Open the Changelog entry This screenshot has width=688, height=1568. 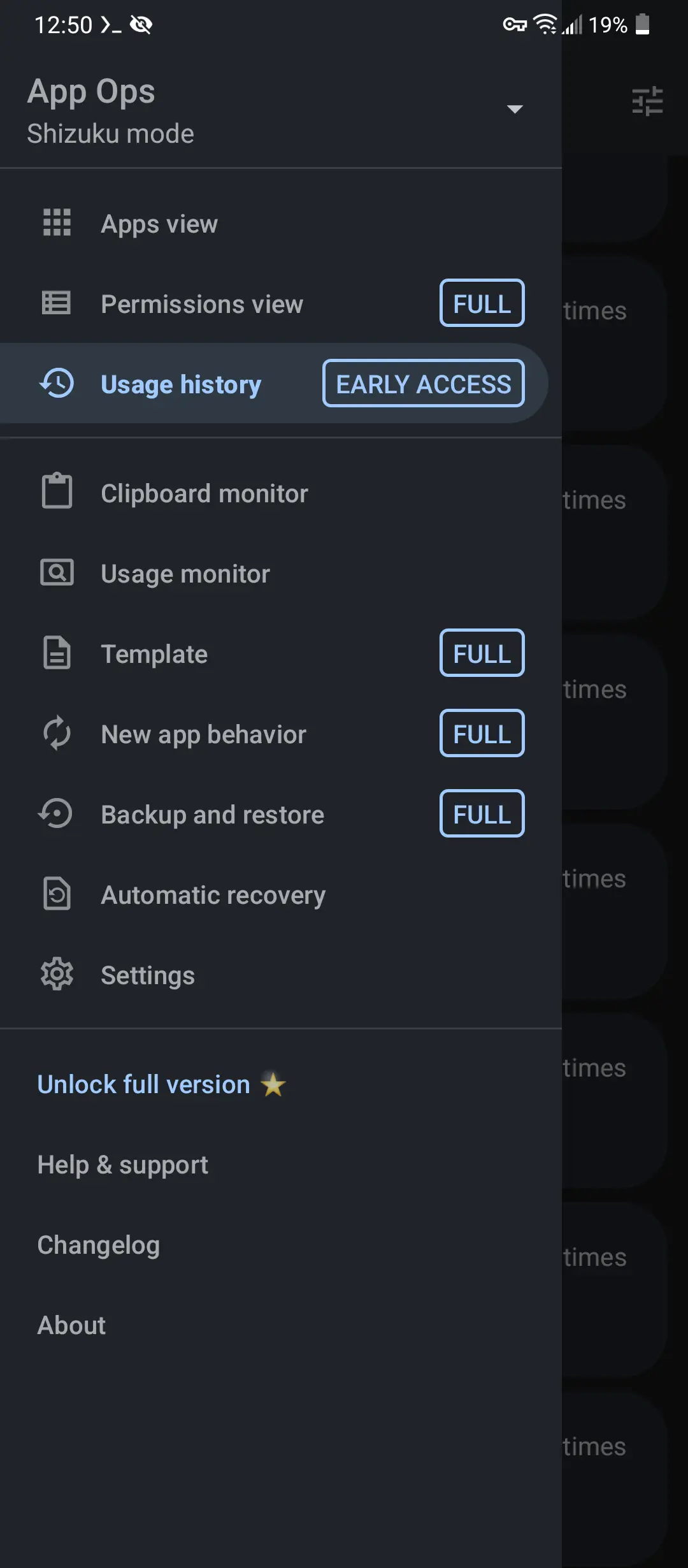point(98,1245)
